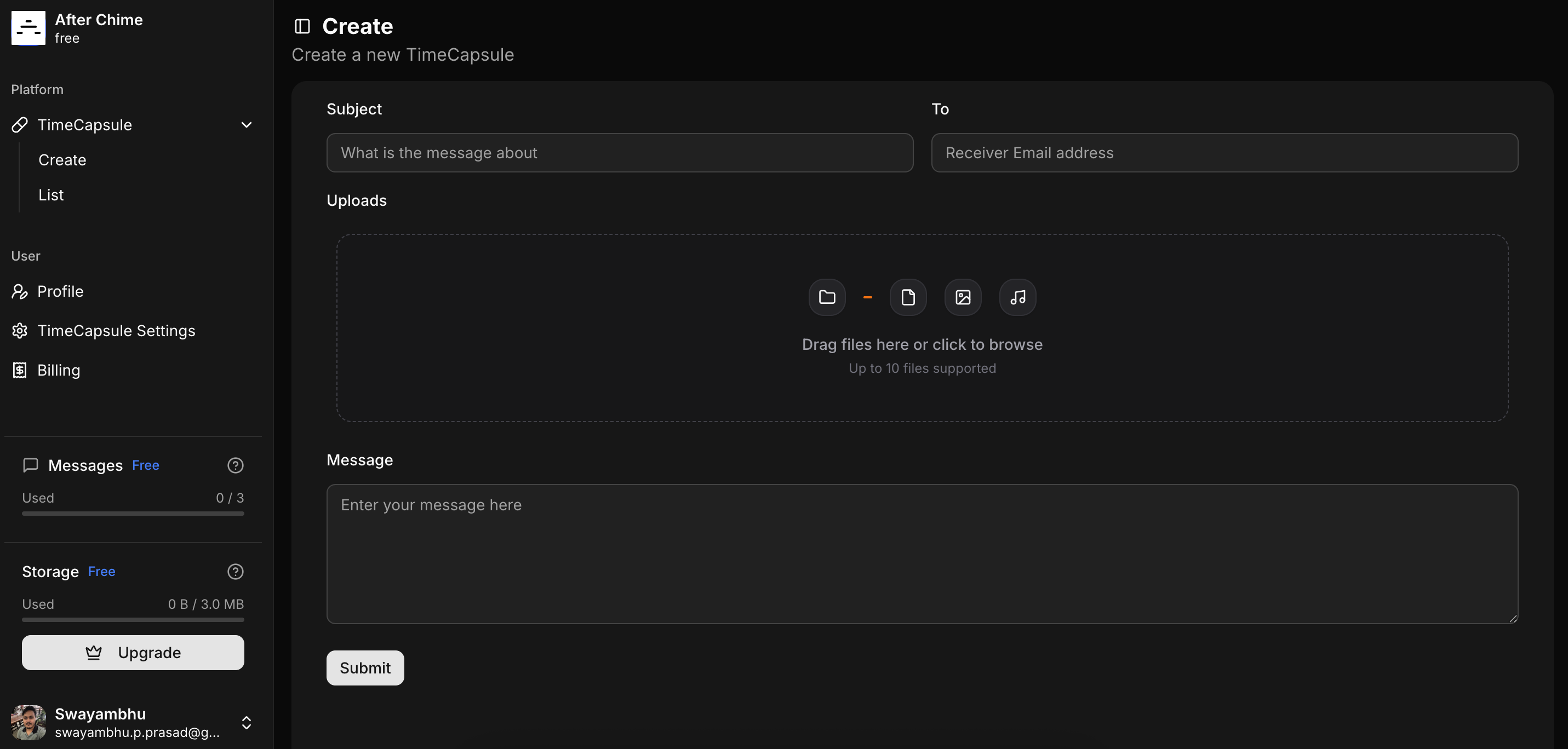Screen dimensions: 1568x749
Task: Click the Messages help question mark icon
Action: pos(236,465)
